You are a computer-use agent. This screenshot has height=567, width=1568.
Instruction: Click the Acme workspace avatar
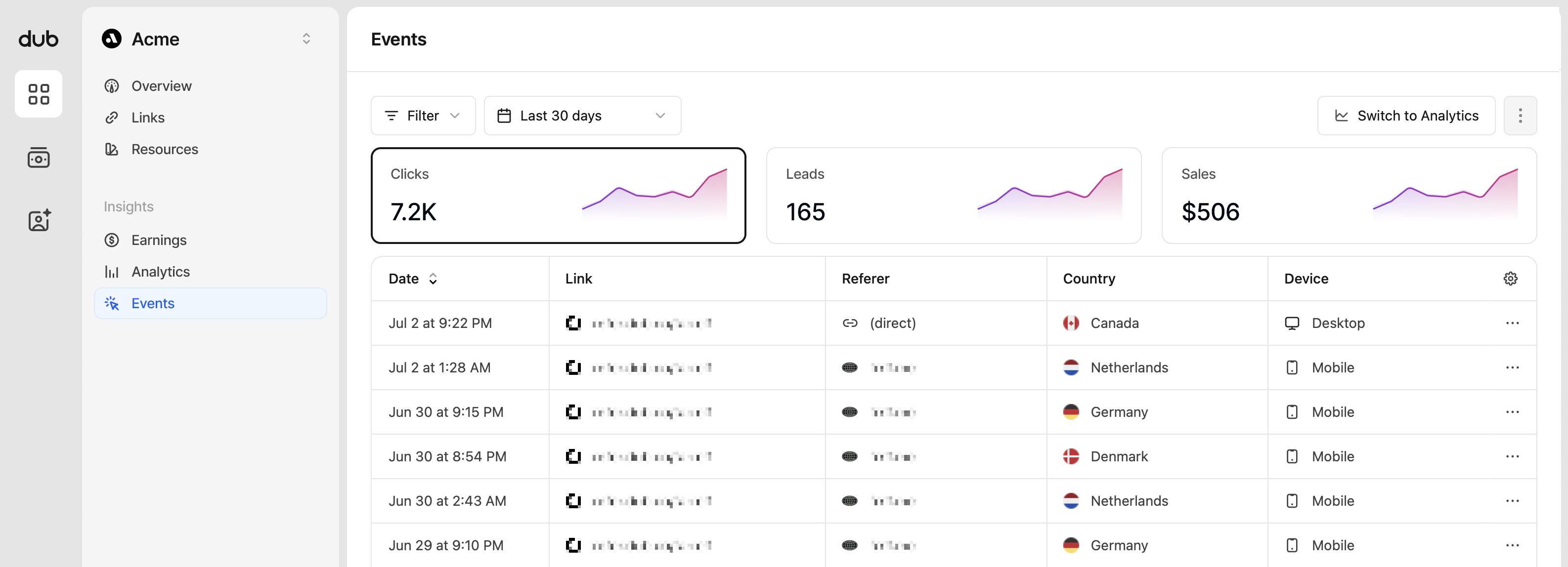click(111, 39)
